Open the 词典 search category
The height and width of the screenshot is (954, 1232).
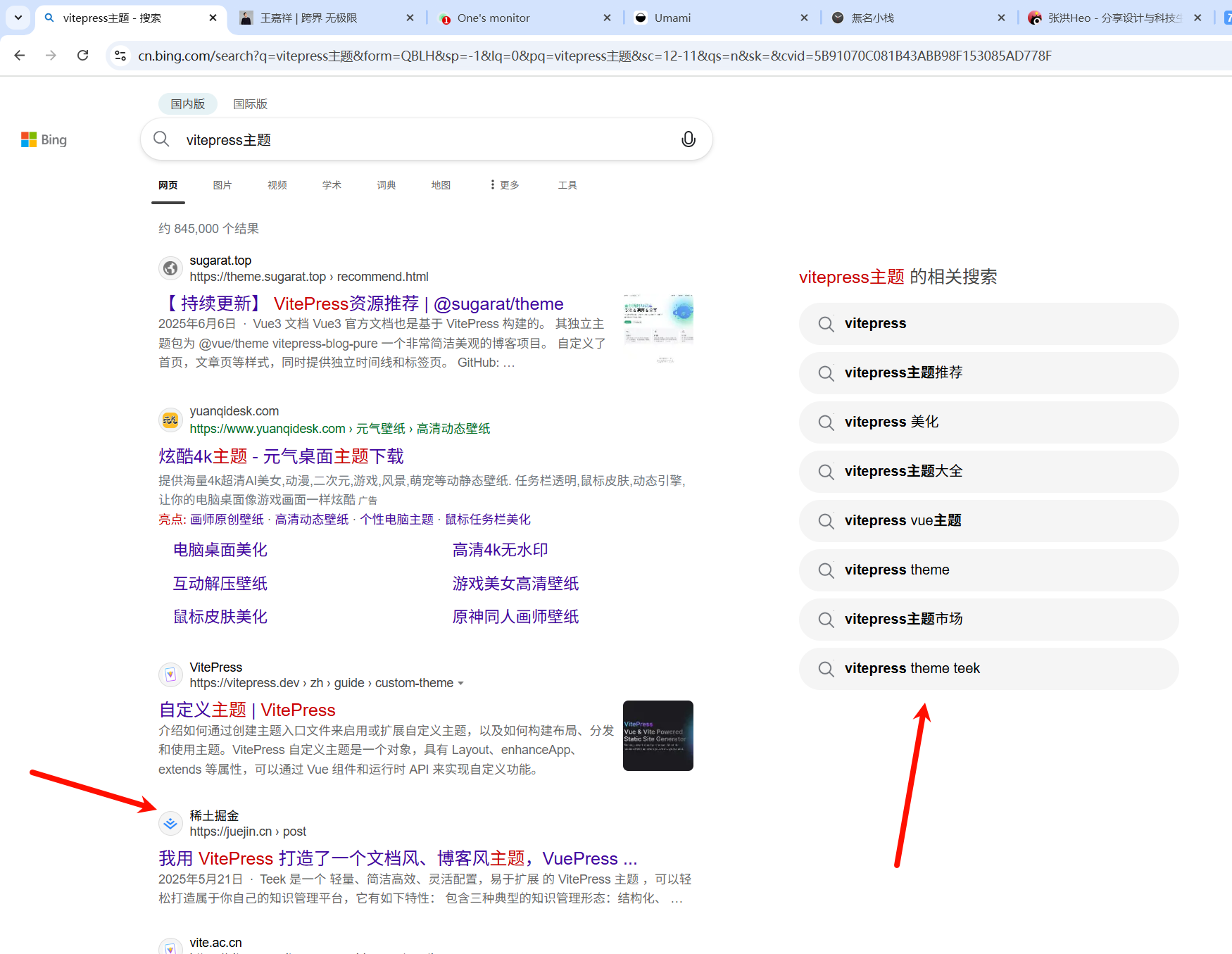tap(386, 185)
